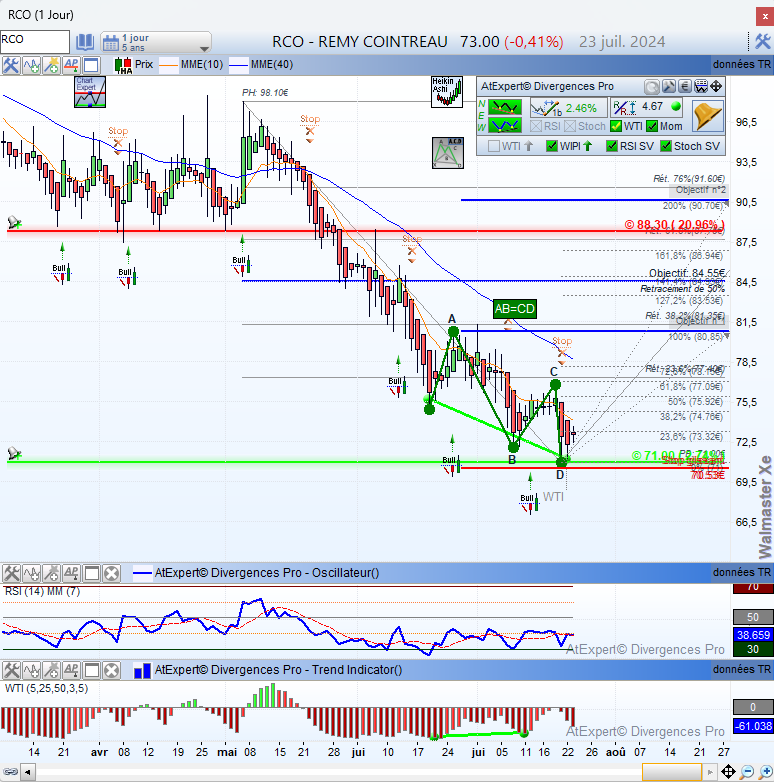This screenshot has width=774, height=782.
Task: Click the move arrows icon in AtExpert panel
Action: (716, 87)
